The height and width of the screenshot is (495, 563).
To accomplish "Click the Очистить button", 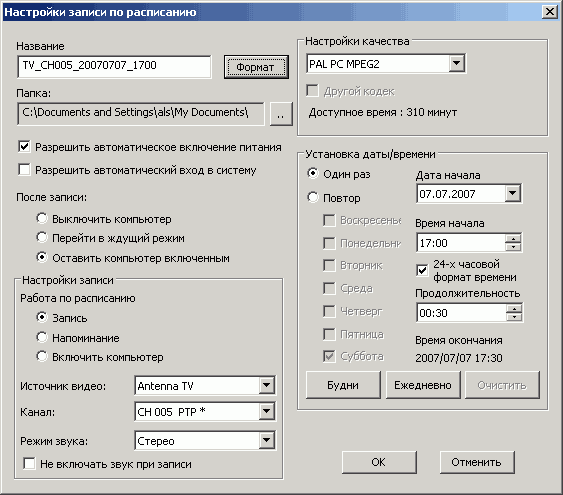I will click(x=502, y=385).
